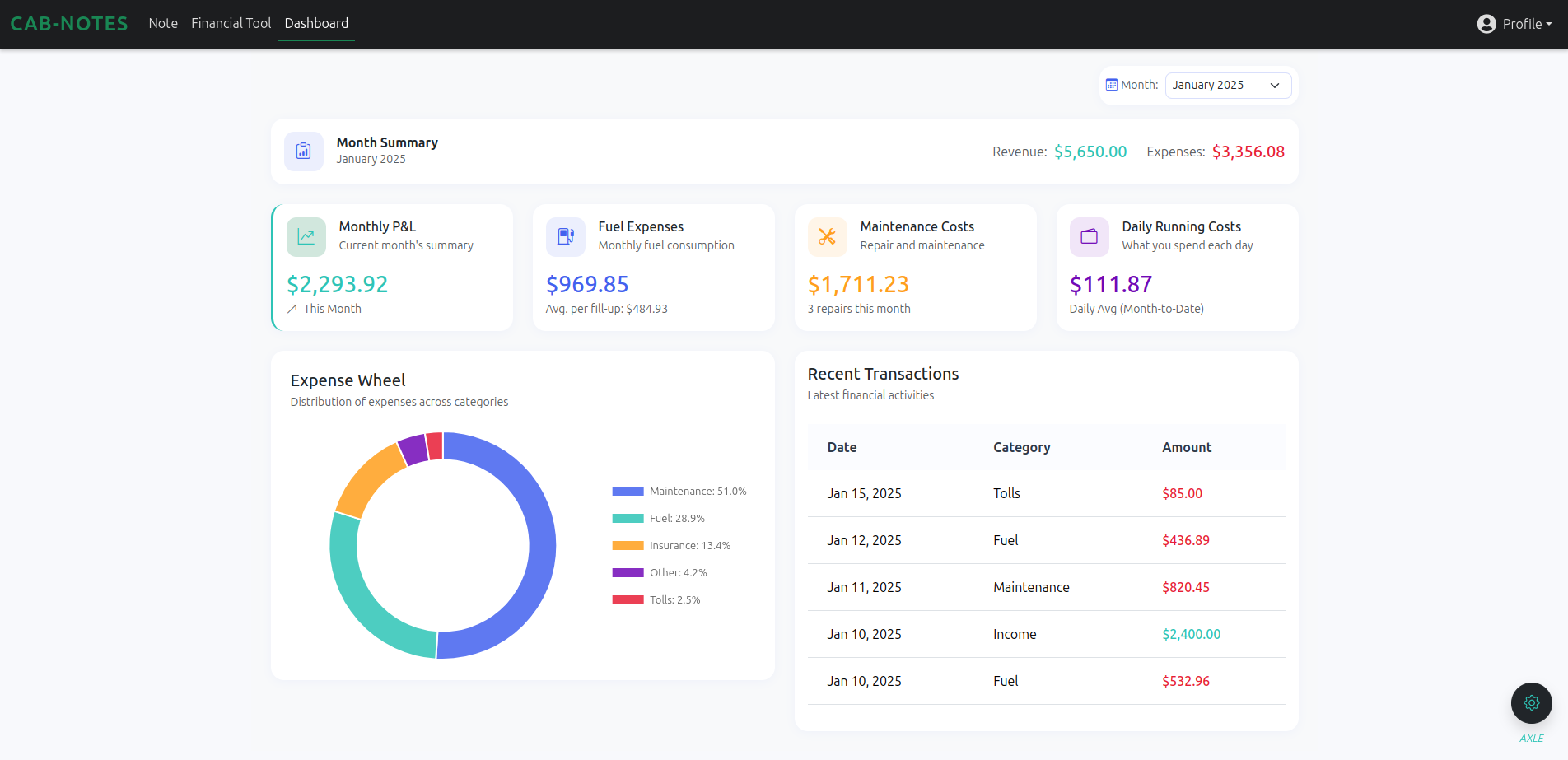The image size is (1568, 760).
Task: Click the Expenses $3,356.08 value
Action: (1248, 152)
